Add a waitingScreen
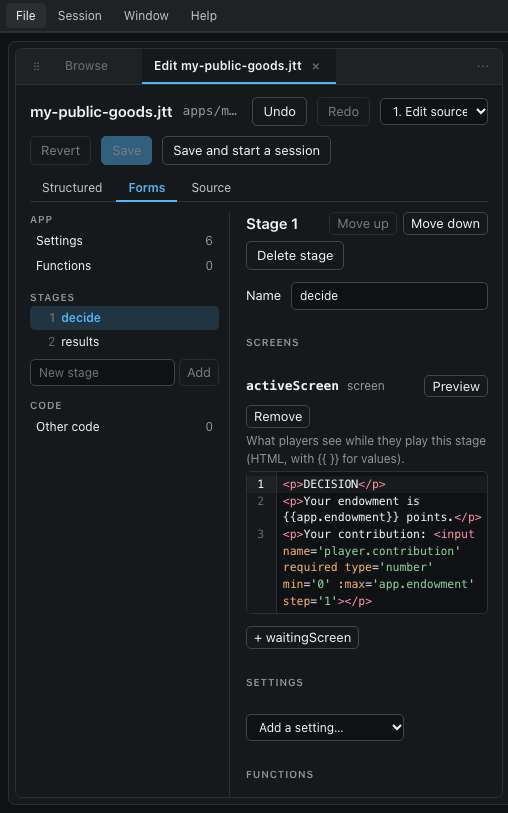Screen dimensions: 508x813 point(302,638)
